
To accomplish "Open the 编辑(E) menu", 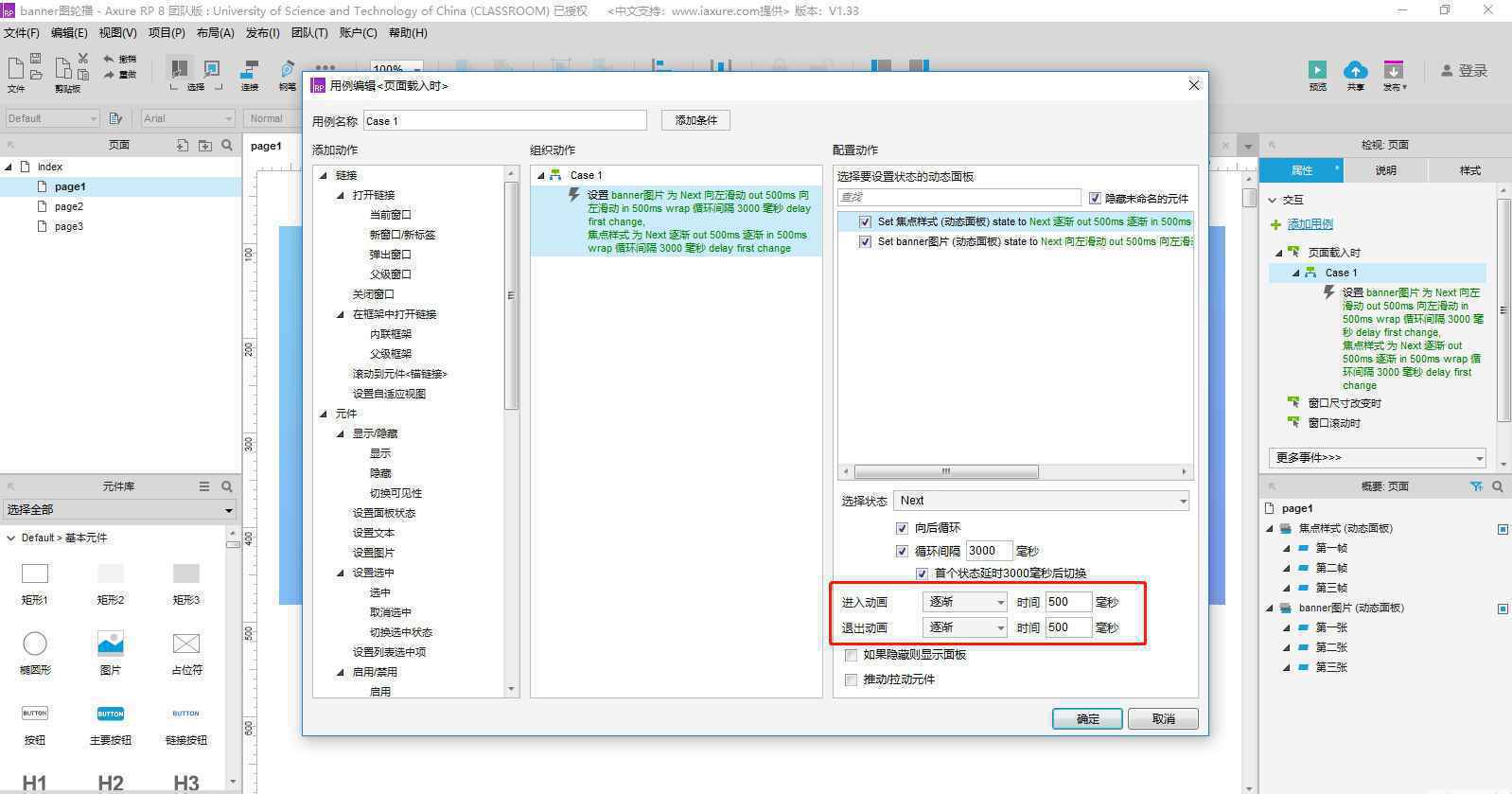I will click(x=69, y=32).
